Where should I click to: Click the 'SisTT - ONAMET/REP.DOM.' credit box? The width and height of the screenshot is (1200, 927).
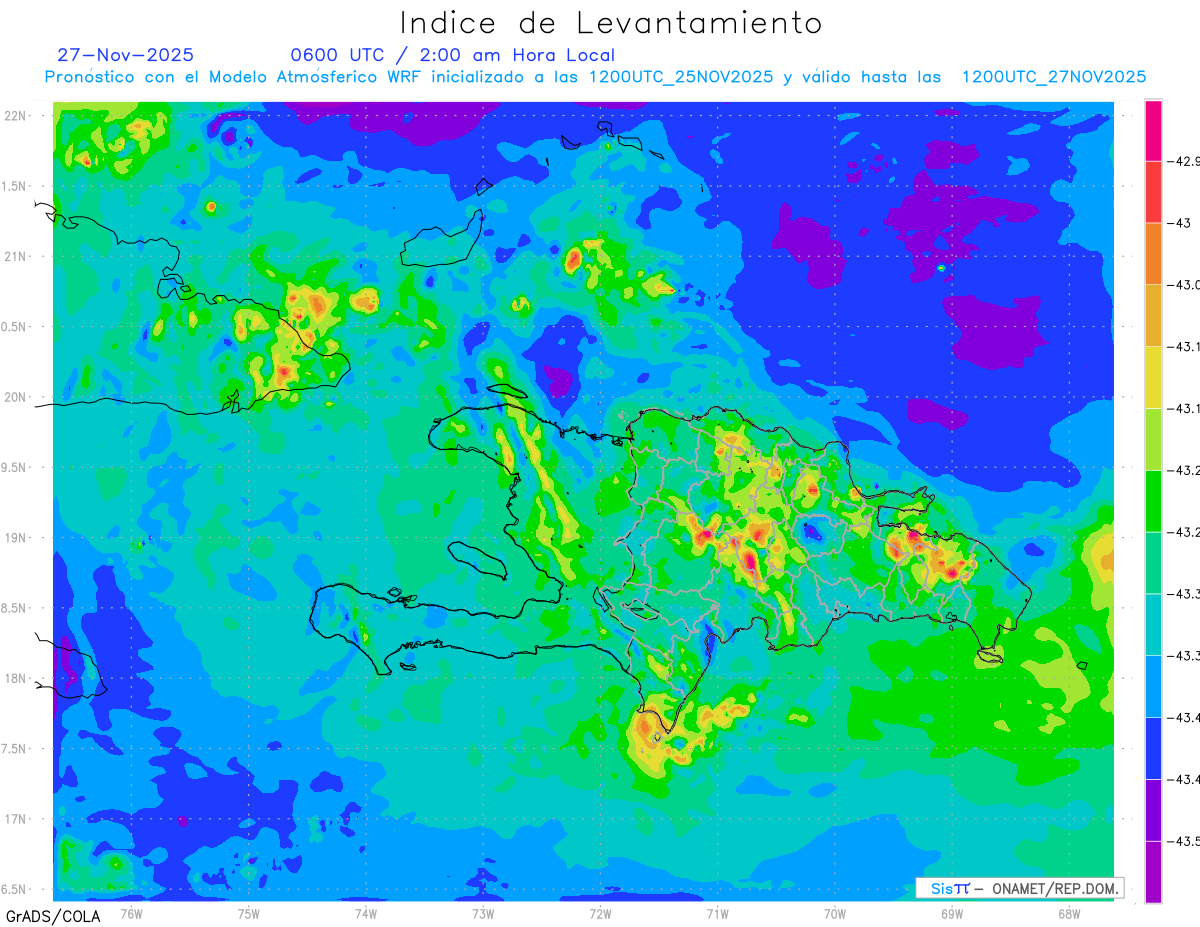click(1019, 888)
